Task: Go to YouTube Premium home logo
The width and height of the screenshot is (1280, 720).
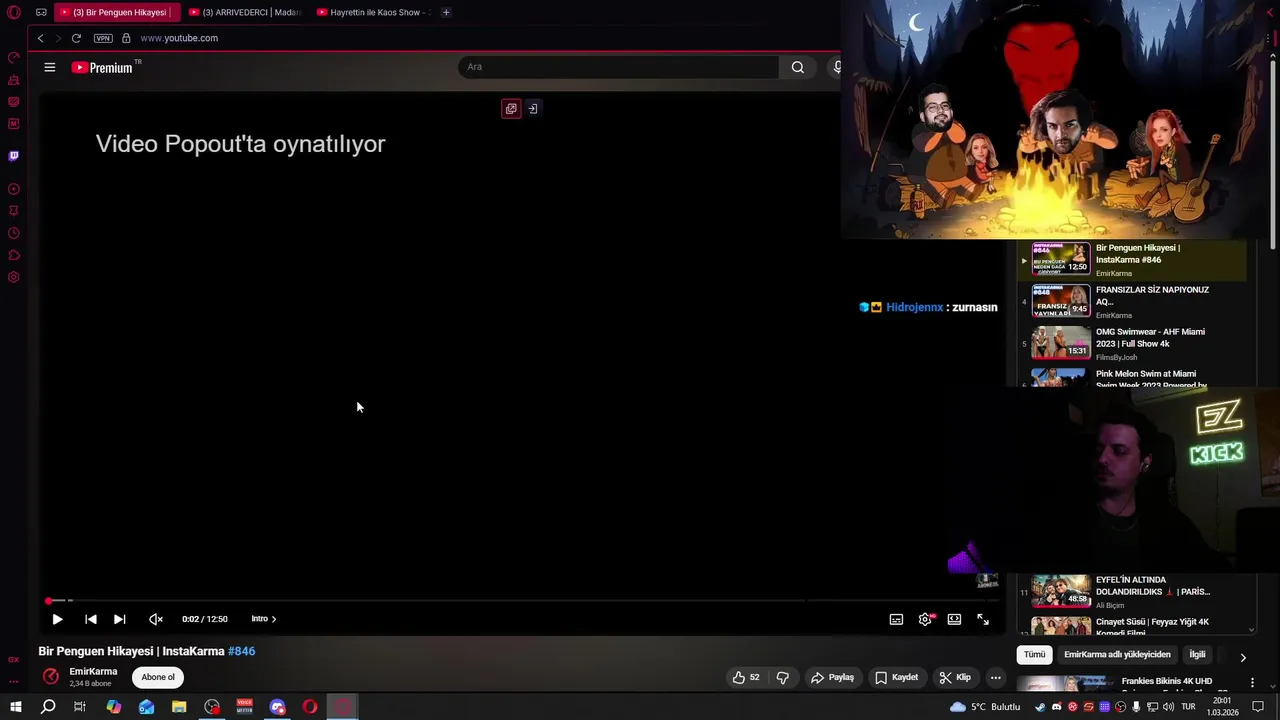Action: (x=103, y=67)
